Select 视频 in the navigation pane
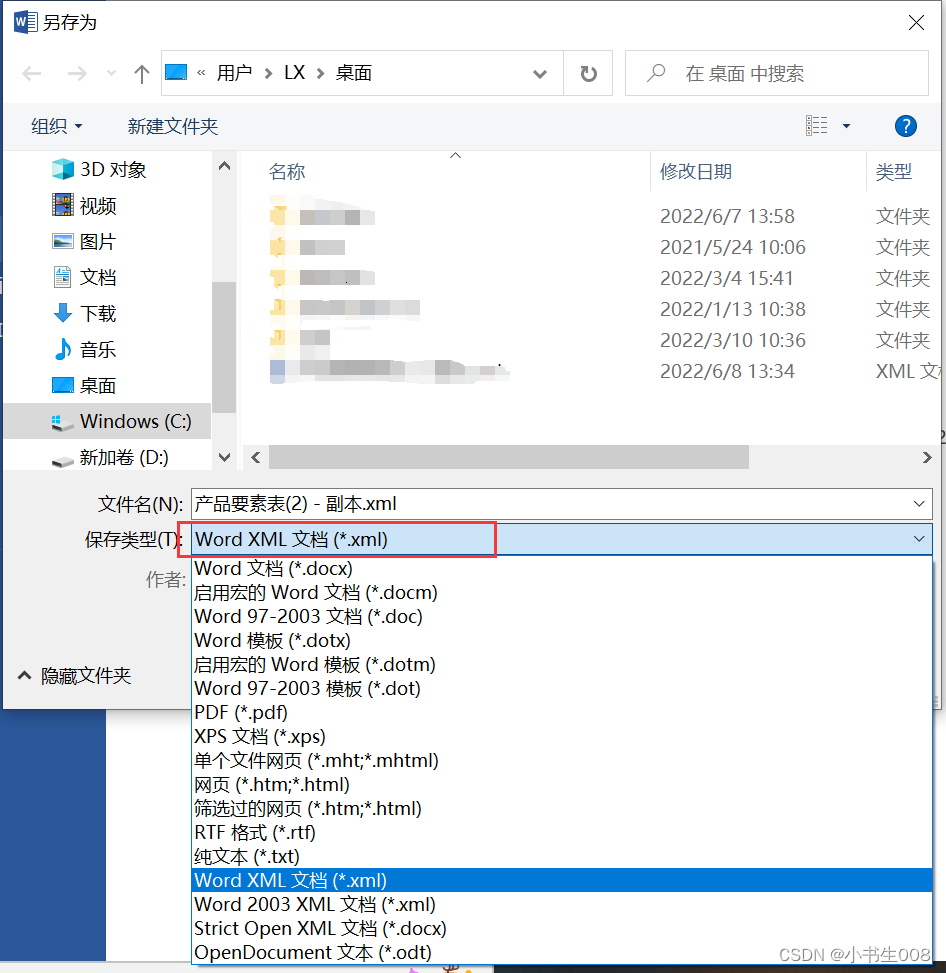946x973 pixels. (84, 205)
